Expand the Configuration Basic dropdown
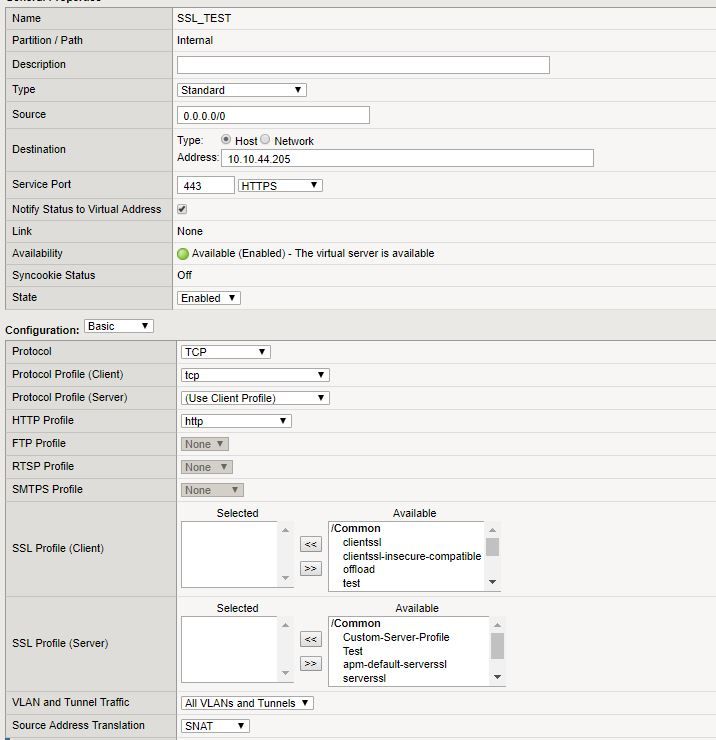Screen dimensions: 716x740 [118, 326]
